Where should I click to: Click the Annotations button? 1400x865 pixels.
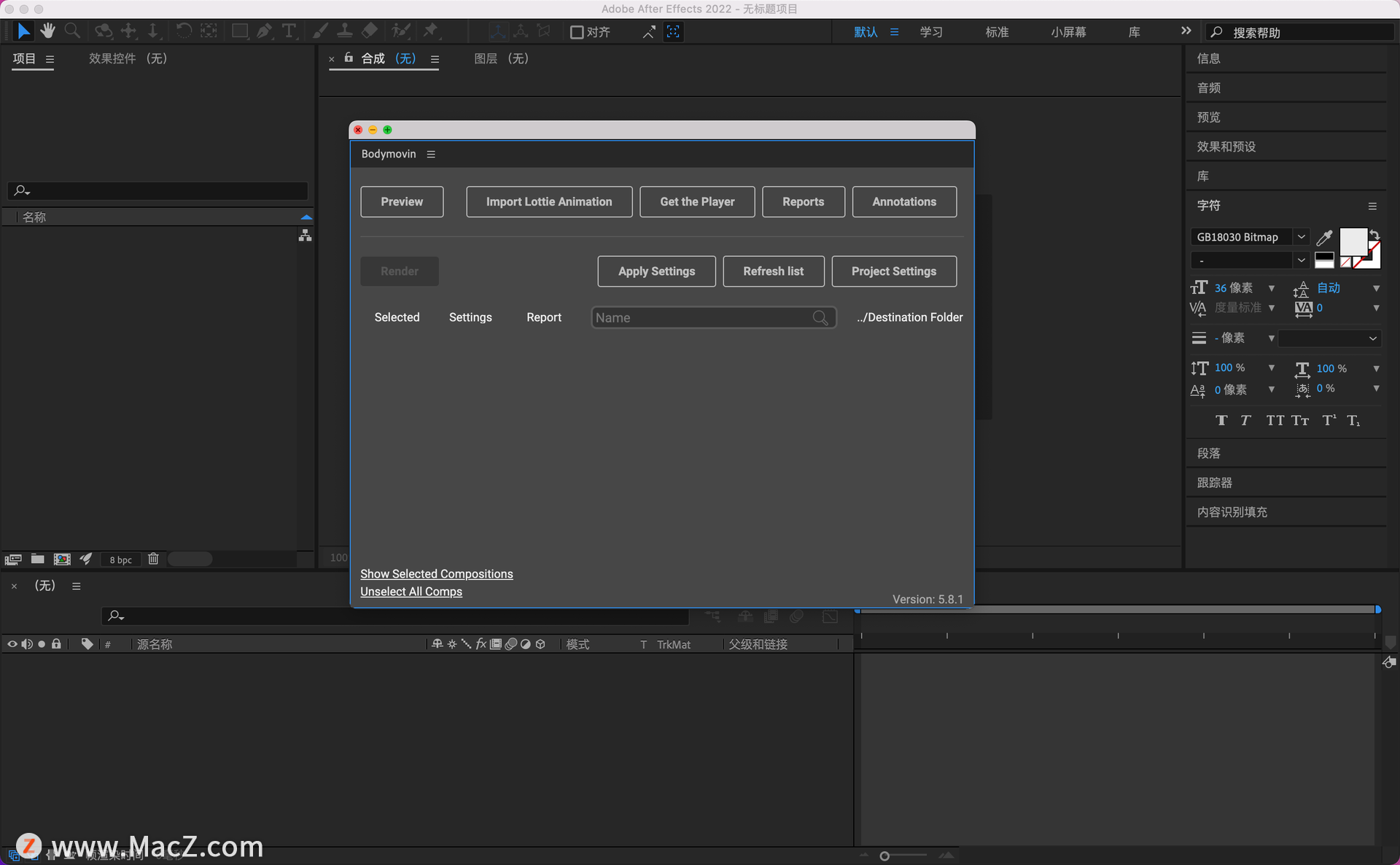point(903,201)
